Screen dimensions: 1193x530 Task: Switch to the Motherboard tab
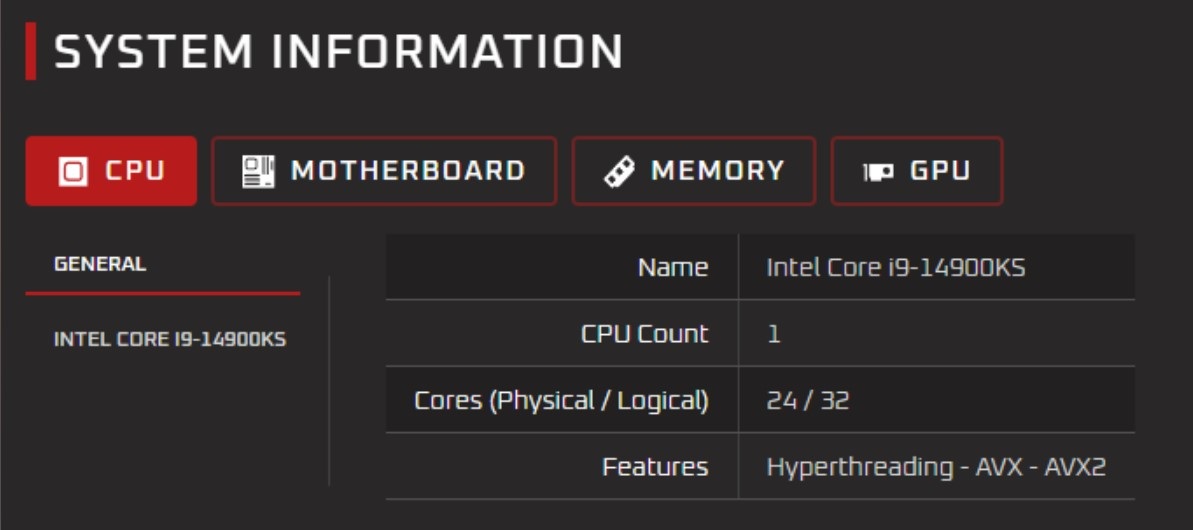click(x=384, y=171)
